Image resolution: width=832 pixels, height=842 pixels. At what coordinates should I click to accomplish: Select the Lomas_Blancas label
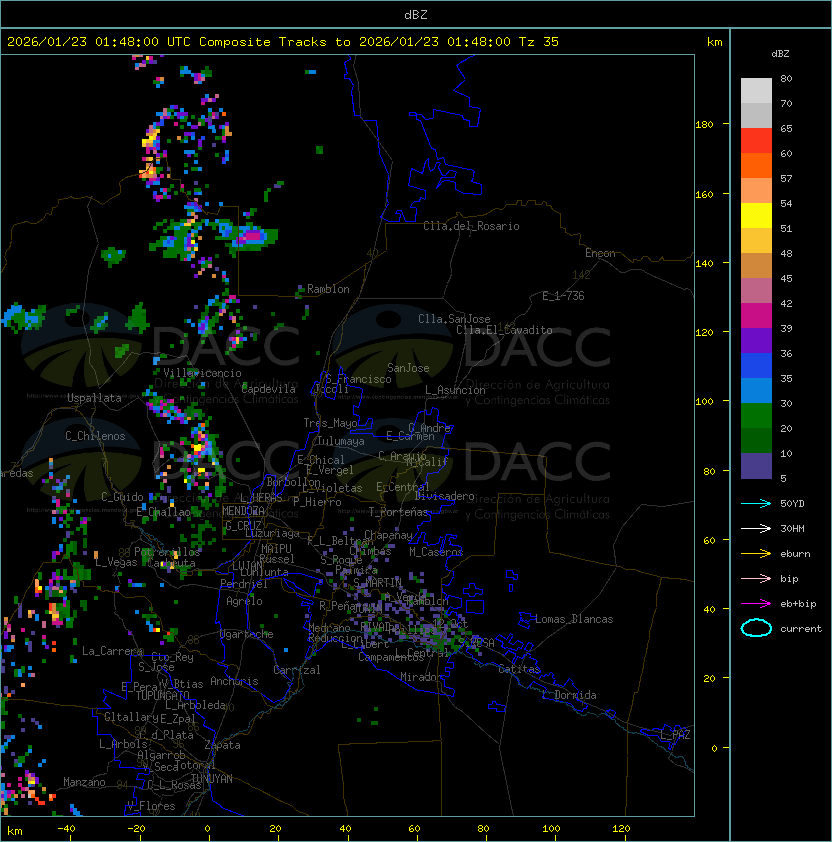(x=574, y=619)
